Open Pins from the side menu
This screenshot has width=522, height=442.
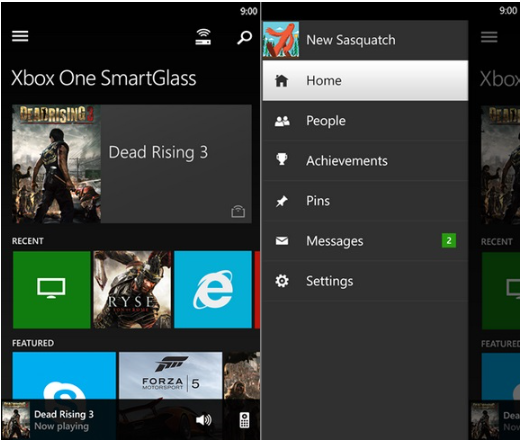tap(365, 201)
